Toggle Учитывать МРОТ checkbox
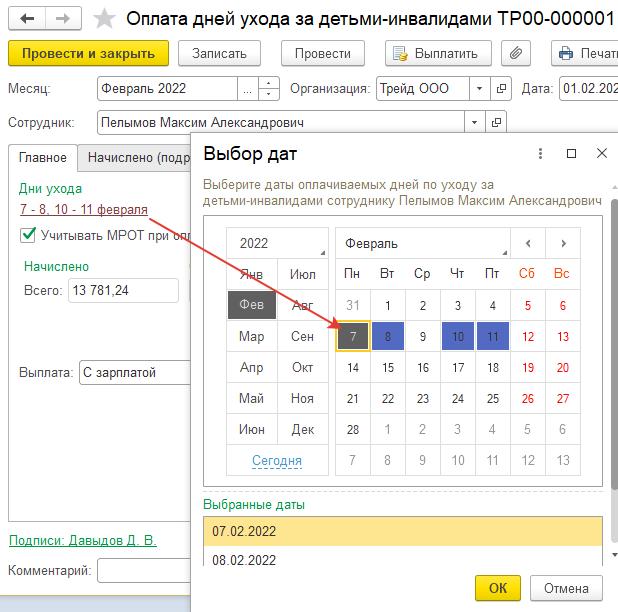This screenshot has height=612, width=618. pos(28,235)
